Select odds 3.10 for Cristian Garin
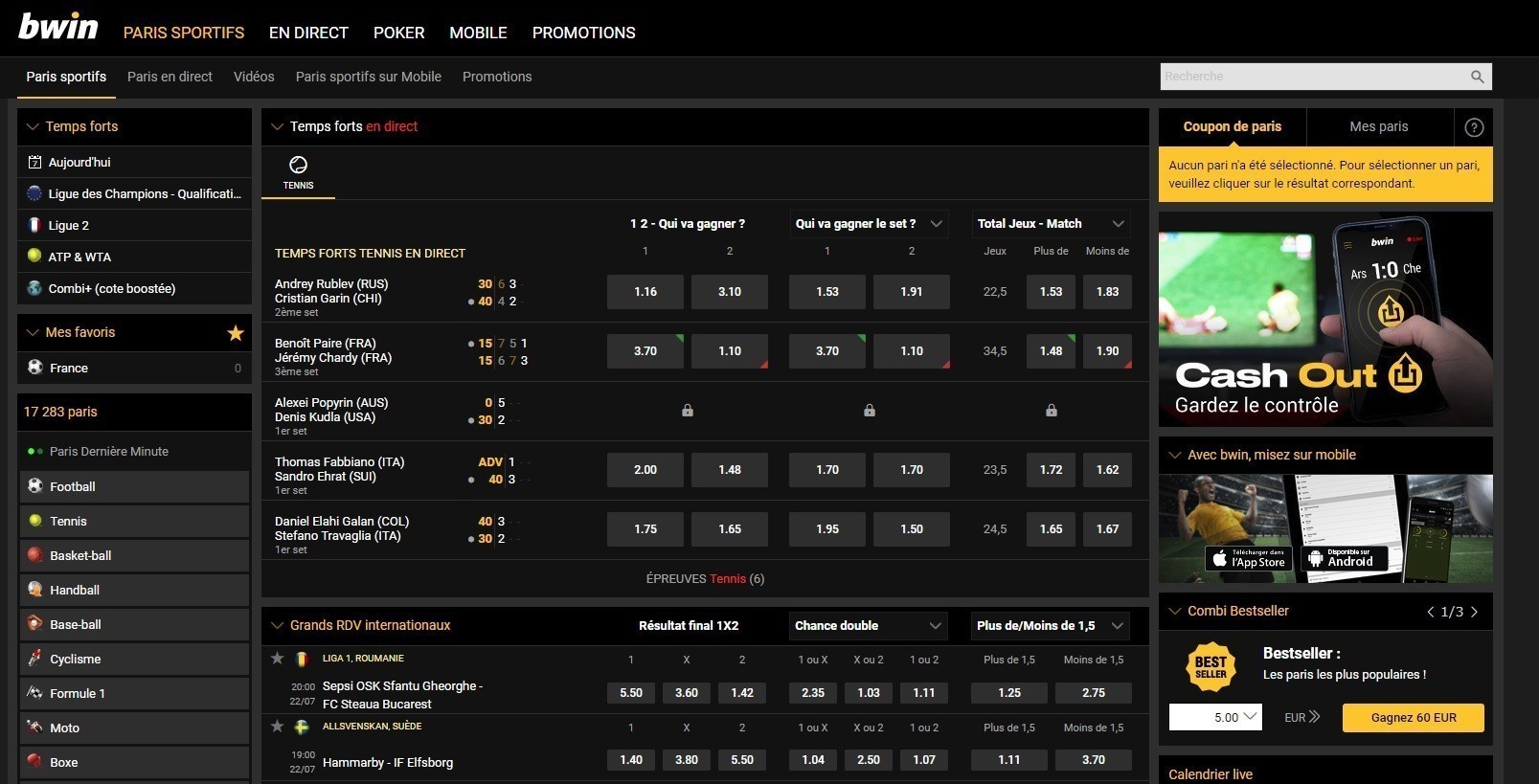The image size is (1539, 784). 730,292
